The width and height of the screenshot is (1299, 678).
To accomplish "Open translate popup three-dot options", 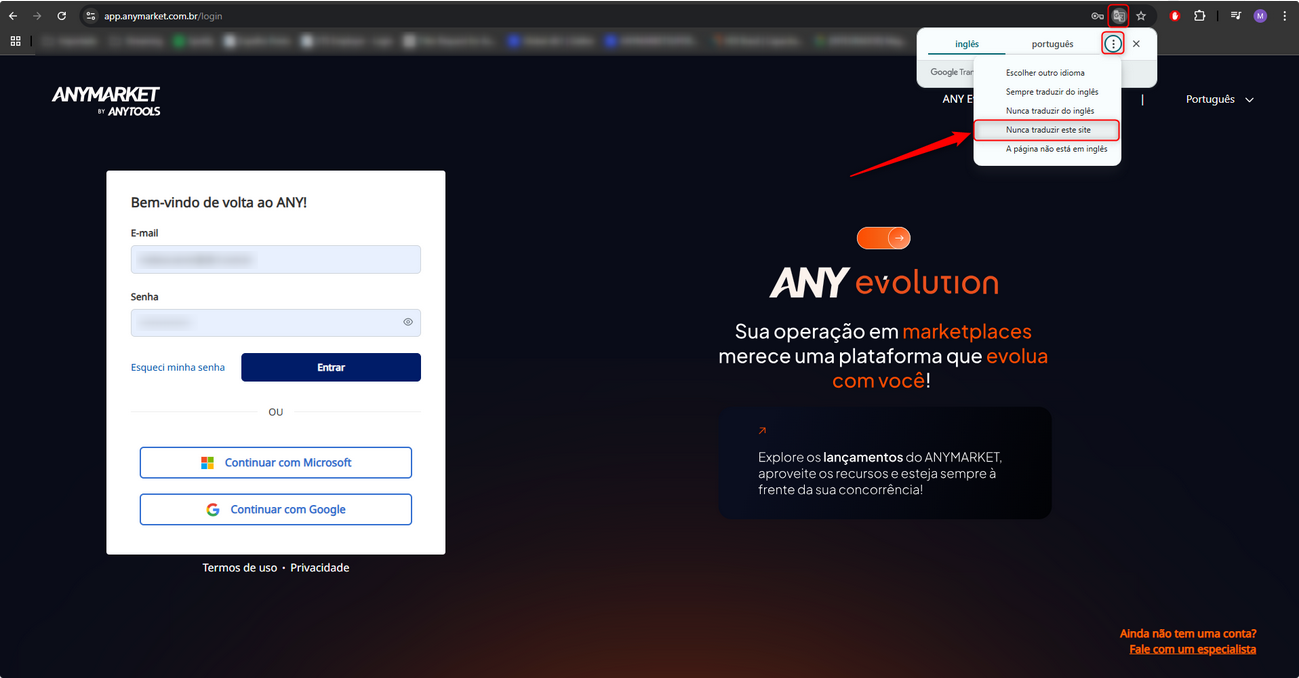I will [x=1113, y=44].
